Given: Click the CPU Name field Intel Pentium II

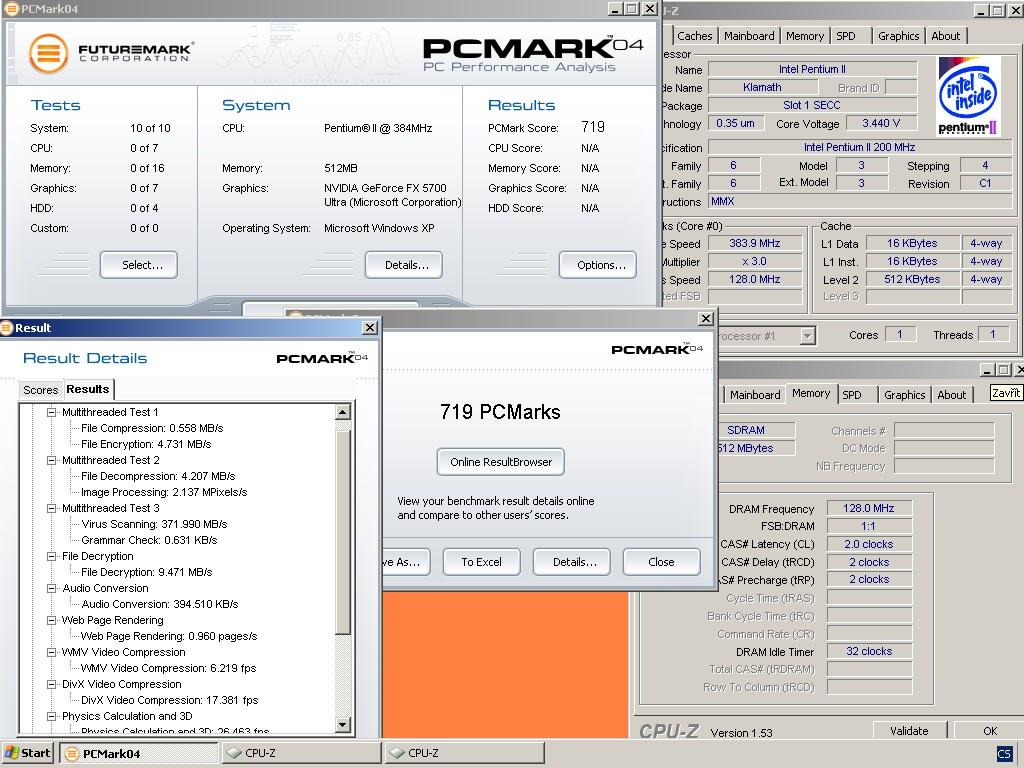Looking at the screenshot, I should (812, 69).
